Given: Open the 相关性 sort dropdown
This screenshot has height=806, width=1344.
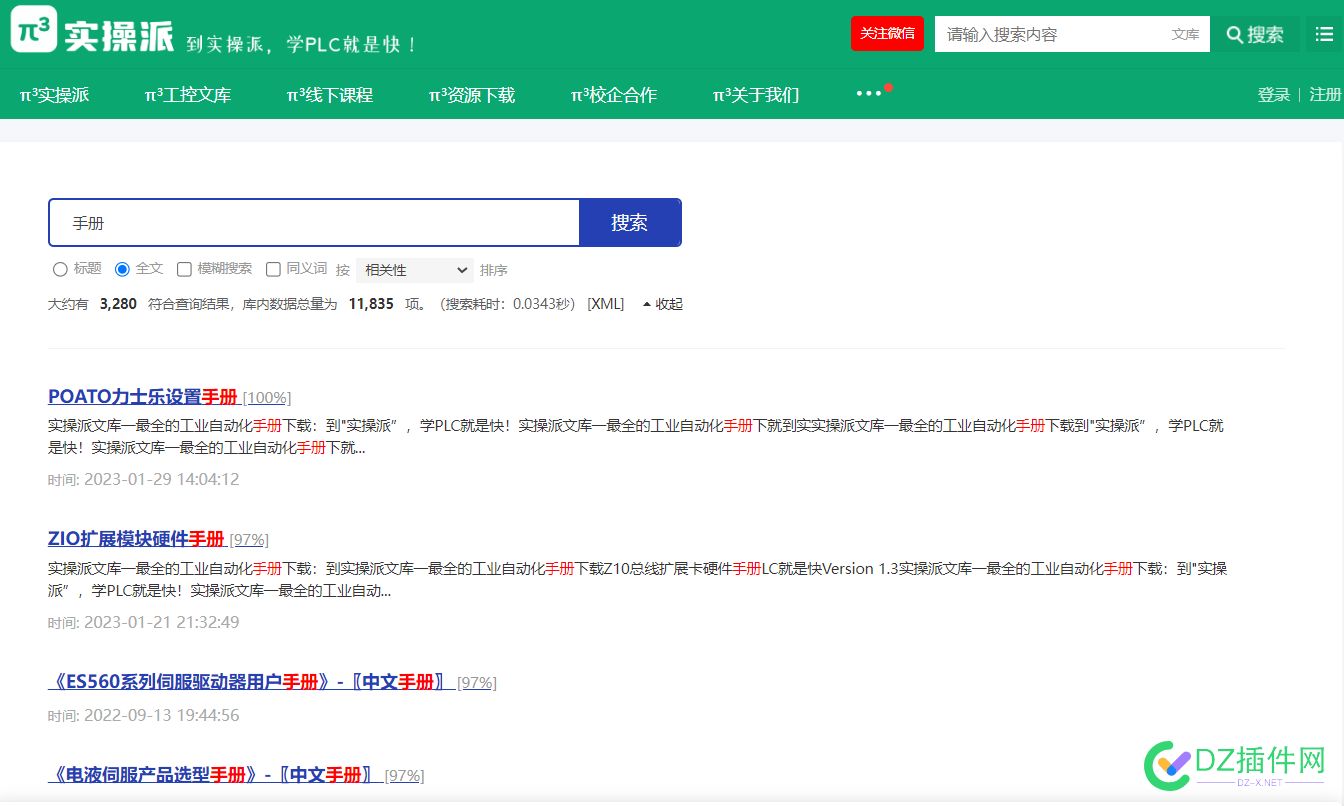Looking at the screenshot, I should click(x=414, y=270).
